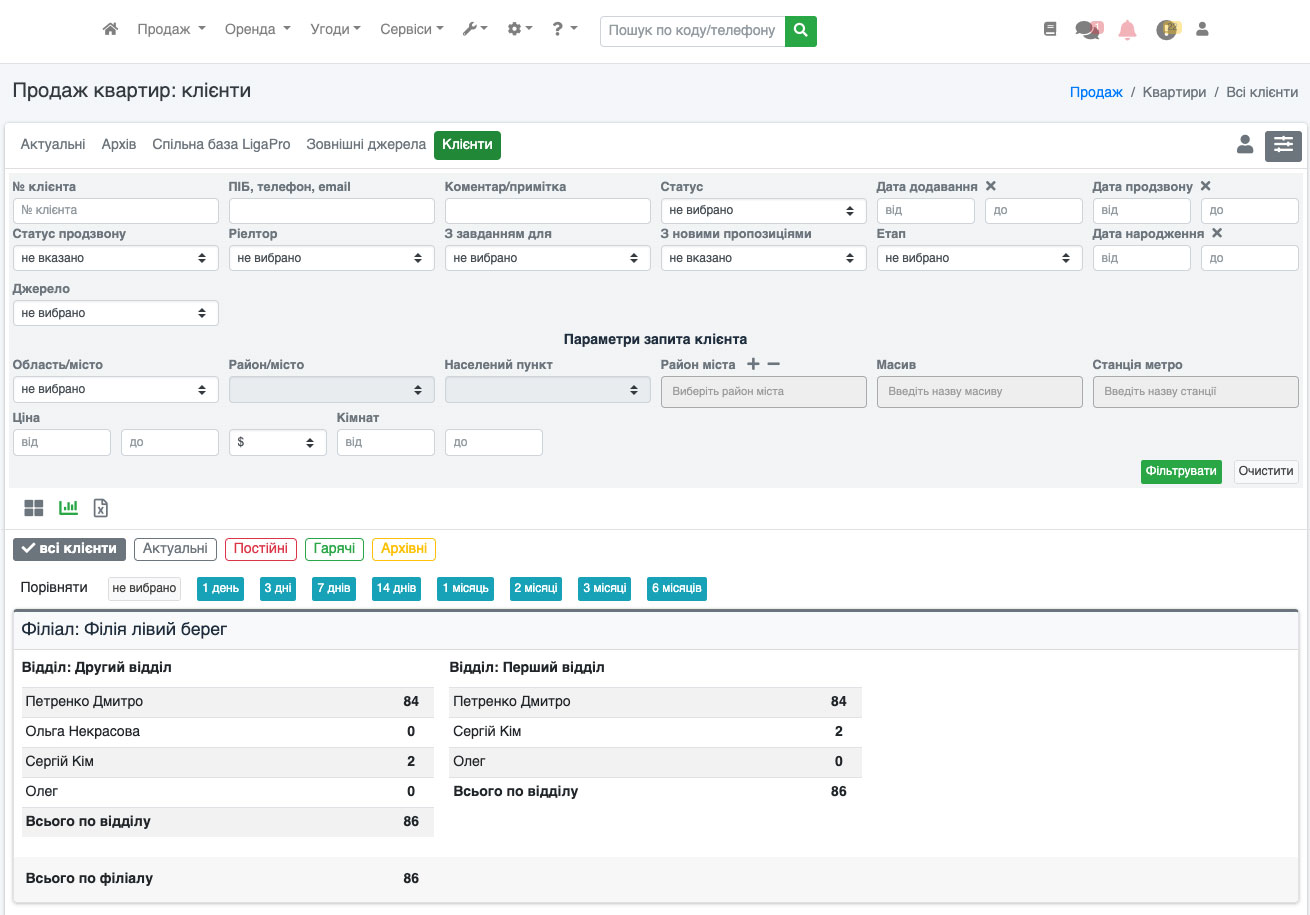This screenshot has width=1310, height=915.
Task: Toggle the filter sliders panel button
Action: click(1283, 146)
